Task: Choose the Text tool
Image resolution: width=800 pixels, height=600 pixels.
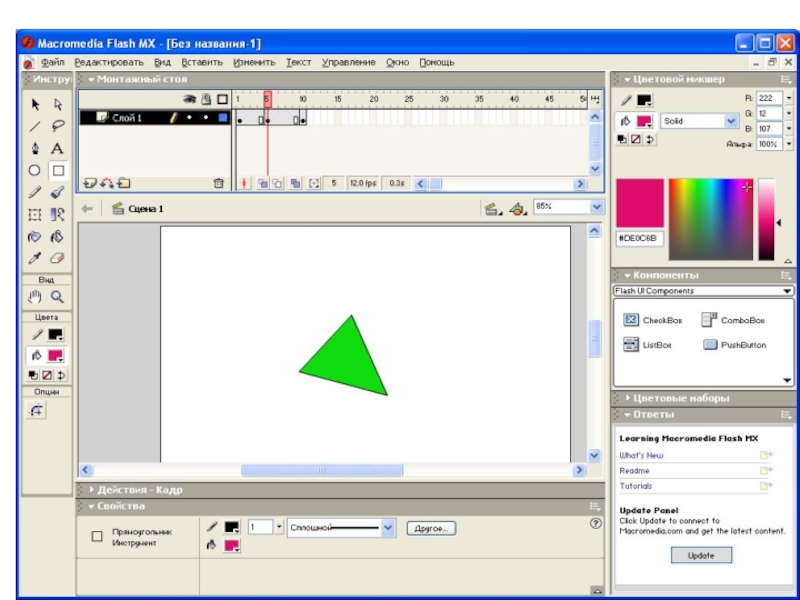Action: pos(58,148)
